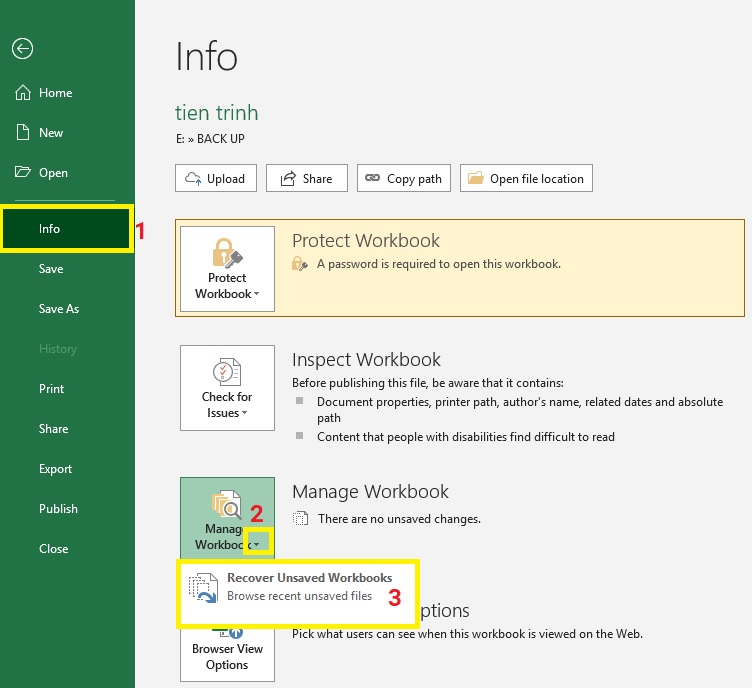Screen dimensions: 752x688
Task: Click the New blank page icon
Action: [23, 132]
